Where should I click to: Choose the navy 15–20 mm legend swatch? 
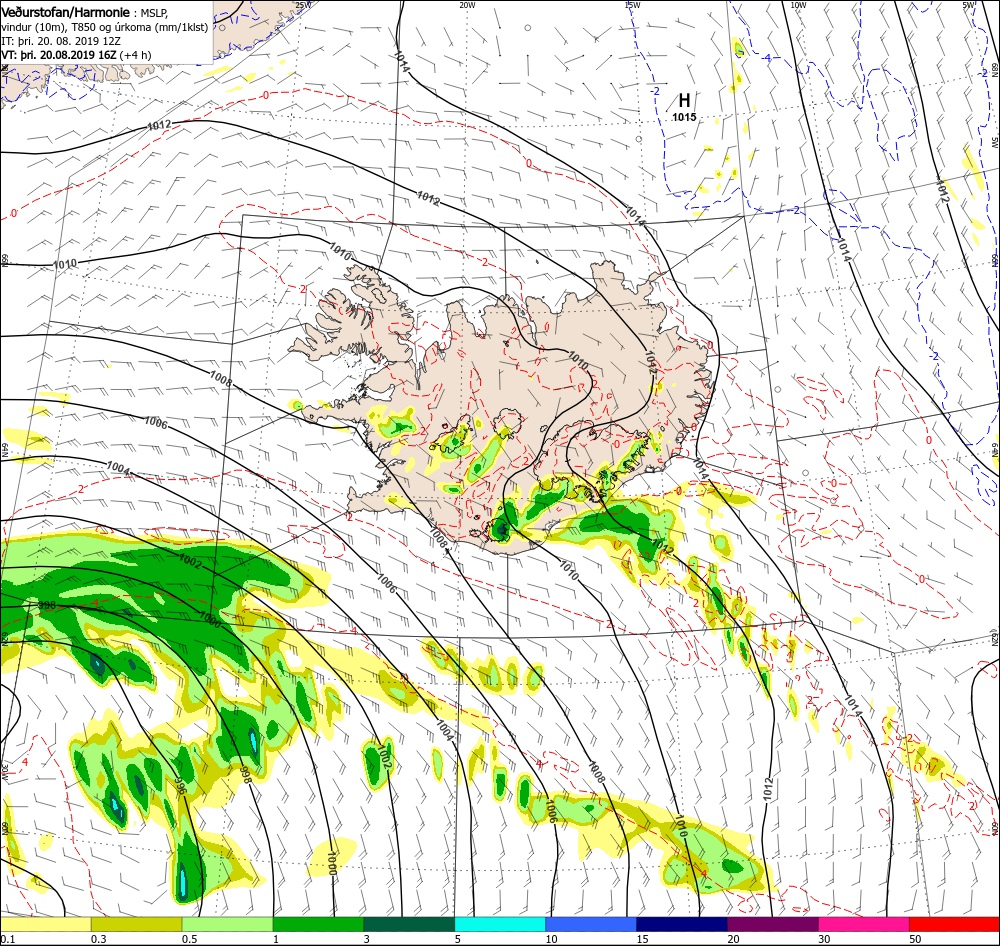click(682, 924)
